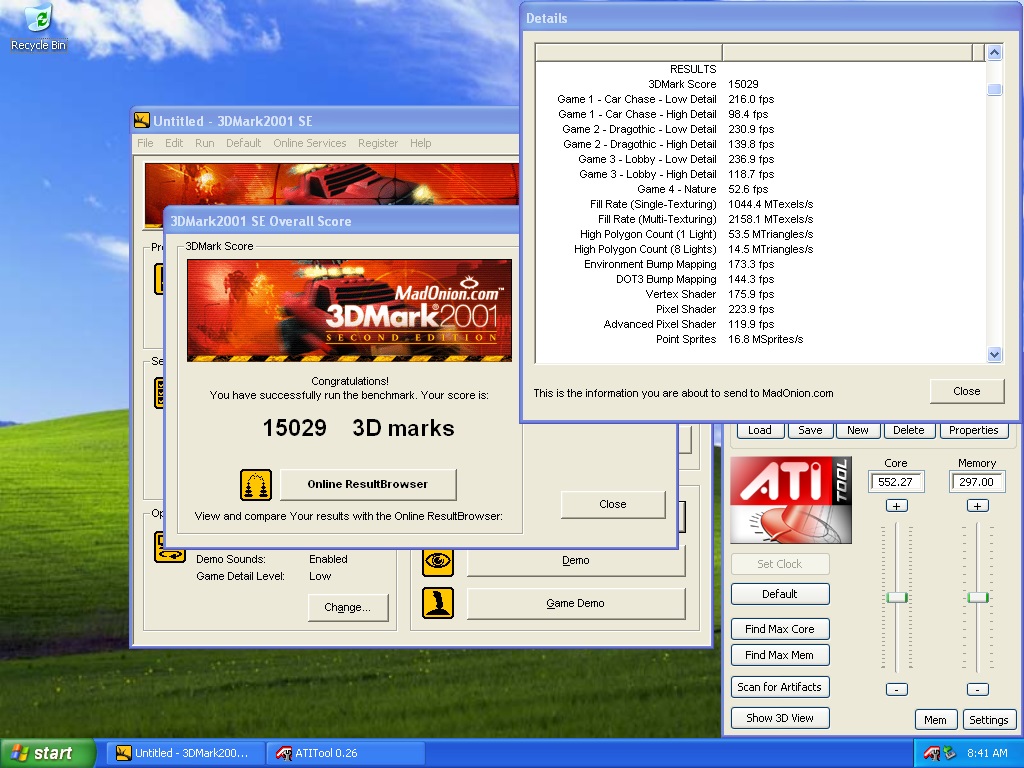Click Details list scroll up arrow
This screenshot has height=768, width=1024.
tap(994, 52)
